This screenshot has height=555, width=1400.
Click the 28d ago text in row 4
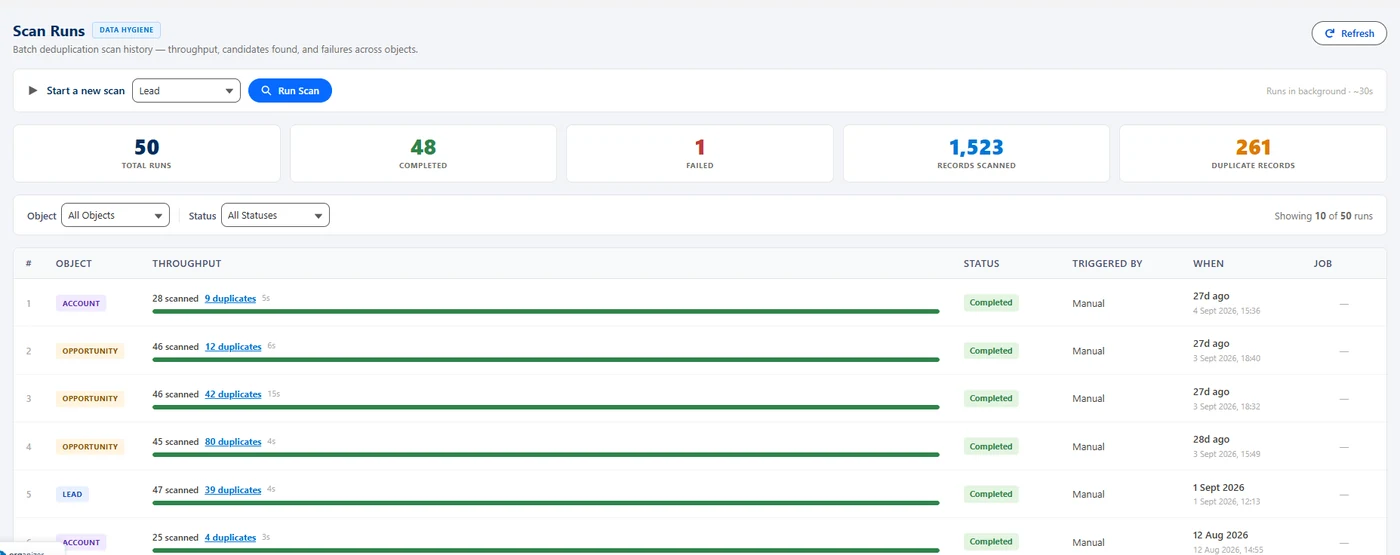[1211, 440]
